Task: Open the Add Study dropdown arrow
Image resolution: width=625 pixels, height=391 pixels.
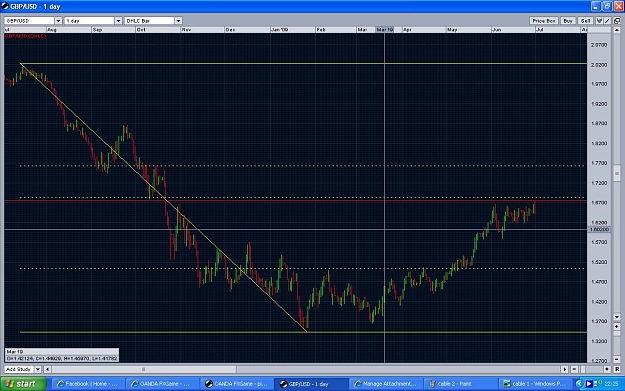Action: 38,369
